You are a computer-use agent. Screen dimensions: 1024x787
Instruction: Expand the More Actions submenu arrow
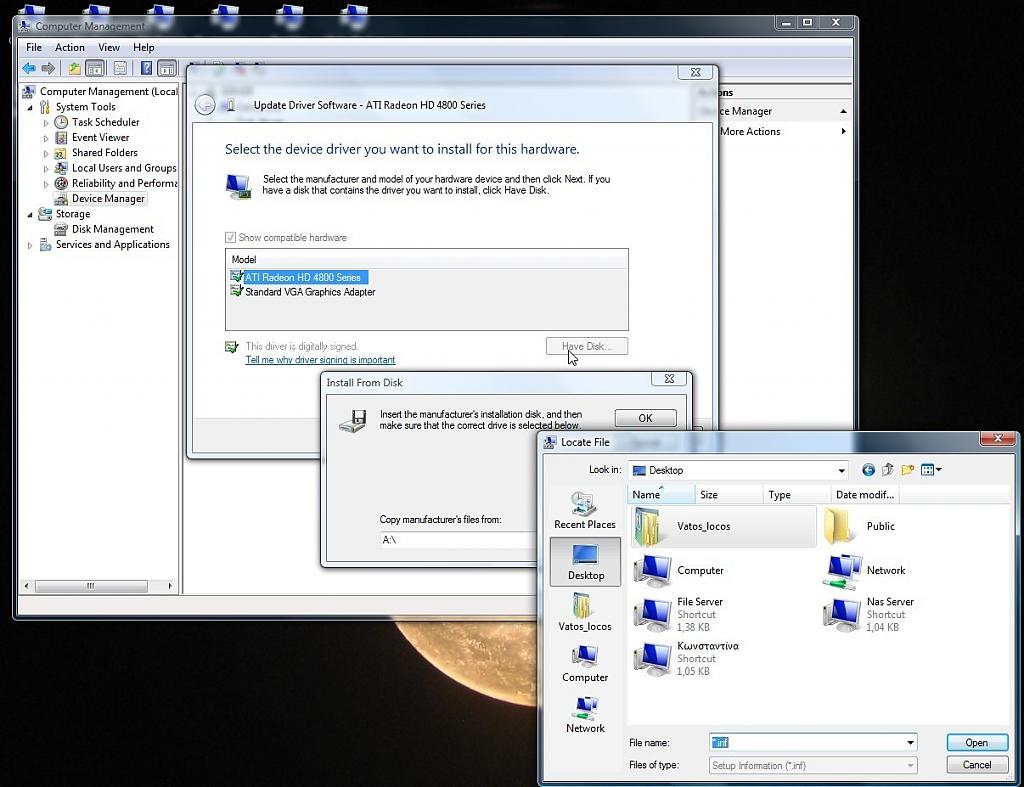point(844,131)
